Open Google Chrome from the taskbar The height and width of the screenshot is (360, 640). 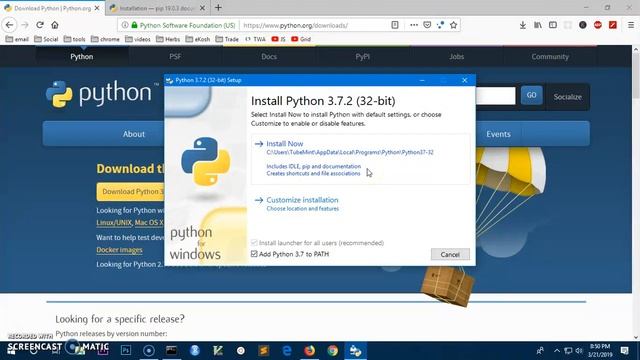pyautogui.click(x=333, y=351)
